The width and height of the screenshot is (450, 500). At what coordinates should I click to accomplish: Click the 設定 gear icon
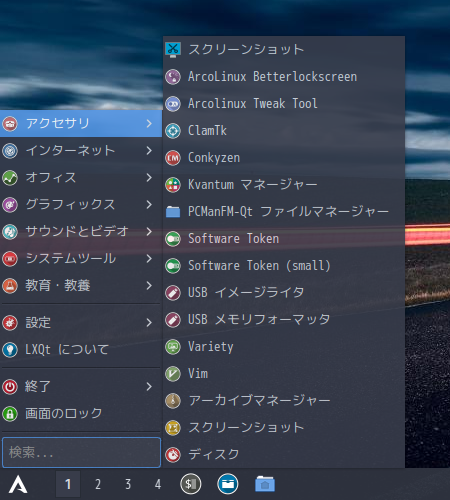[x=10, y=323]
